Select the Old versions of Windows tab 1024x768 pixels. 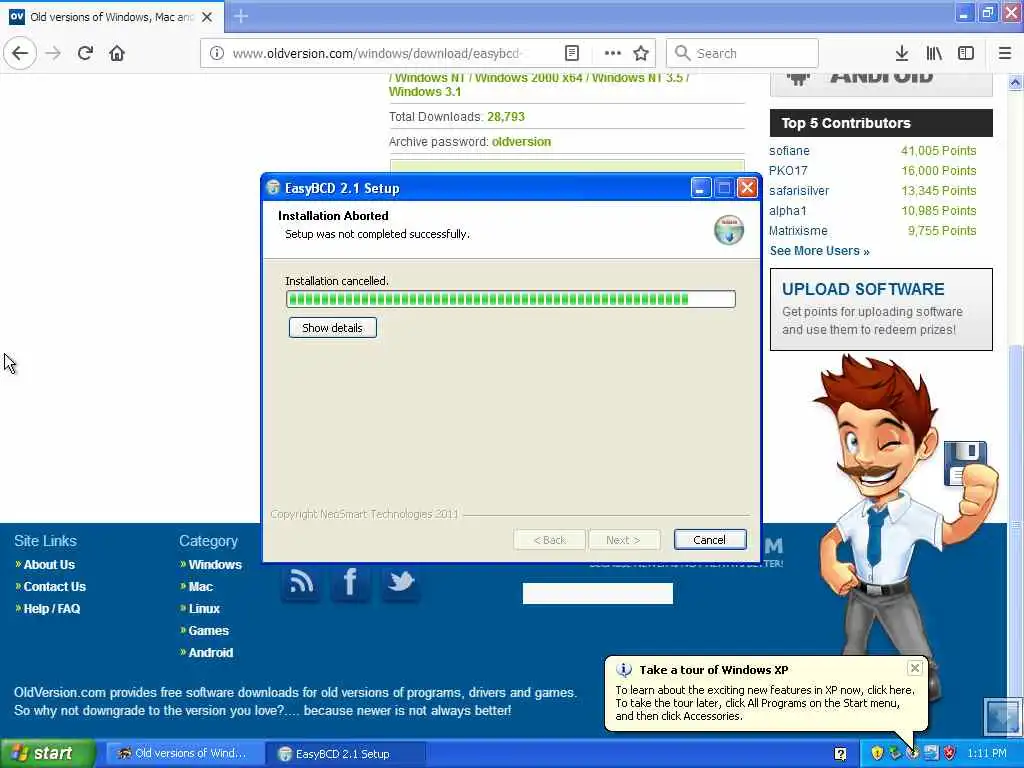click(x=112, y=17)
